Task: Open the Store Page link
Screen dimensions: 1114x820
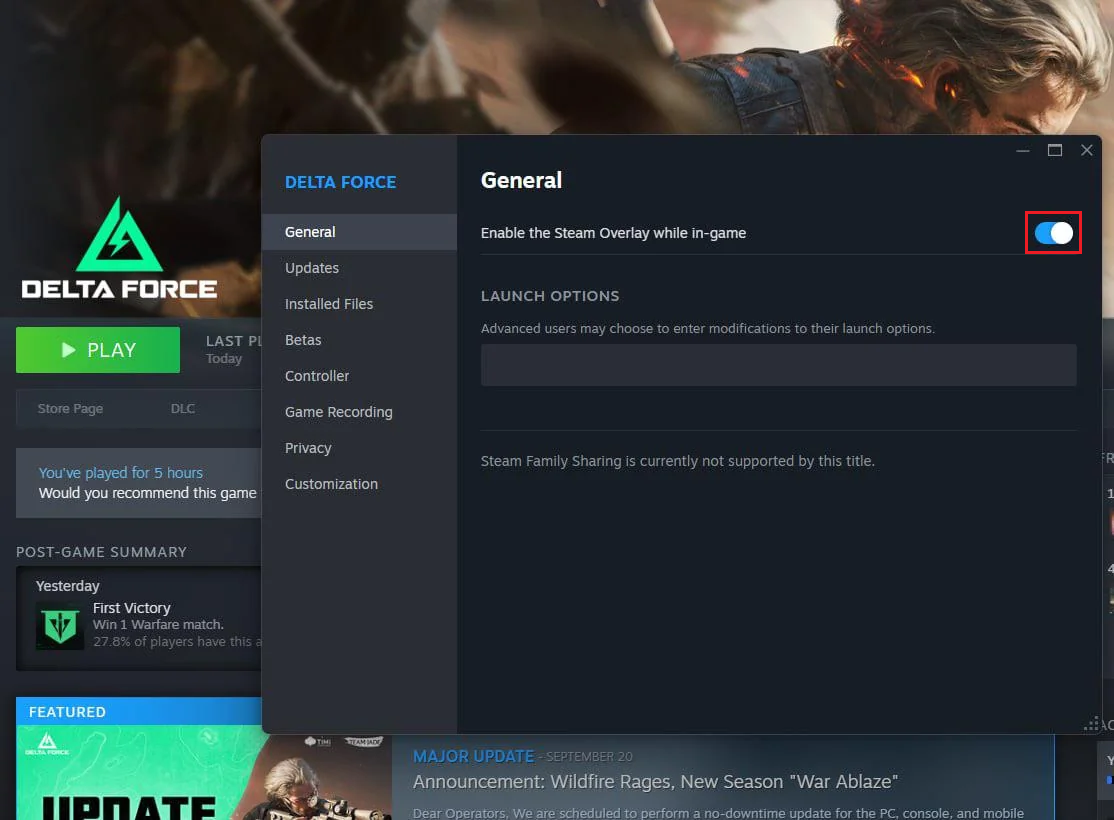Action: 70,409
